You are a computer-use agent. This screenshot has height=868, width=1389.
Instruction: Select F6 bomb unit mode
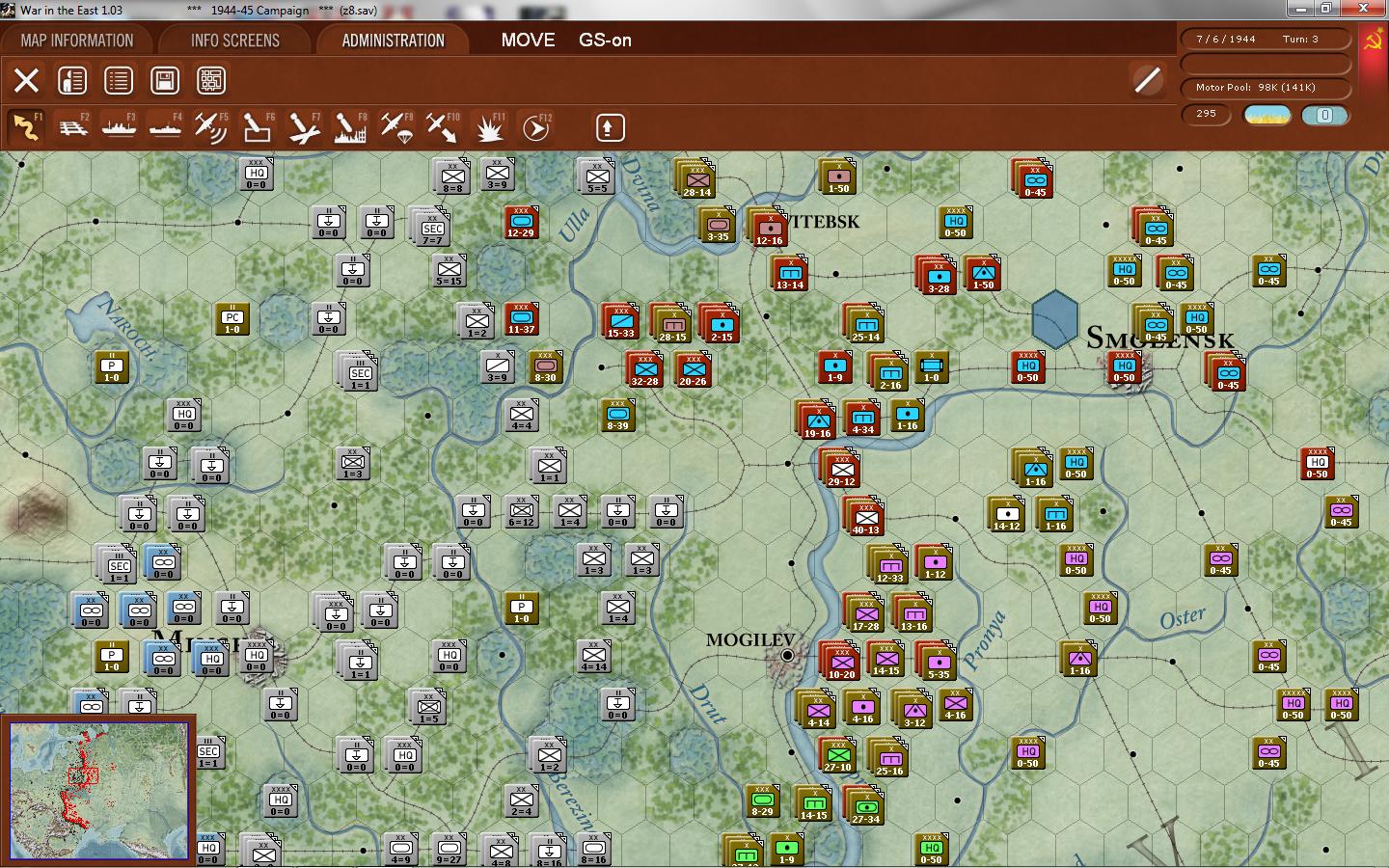point(258,127)
